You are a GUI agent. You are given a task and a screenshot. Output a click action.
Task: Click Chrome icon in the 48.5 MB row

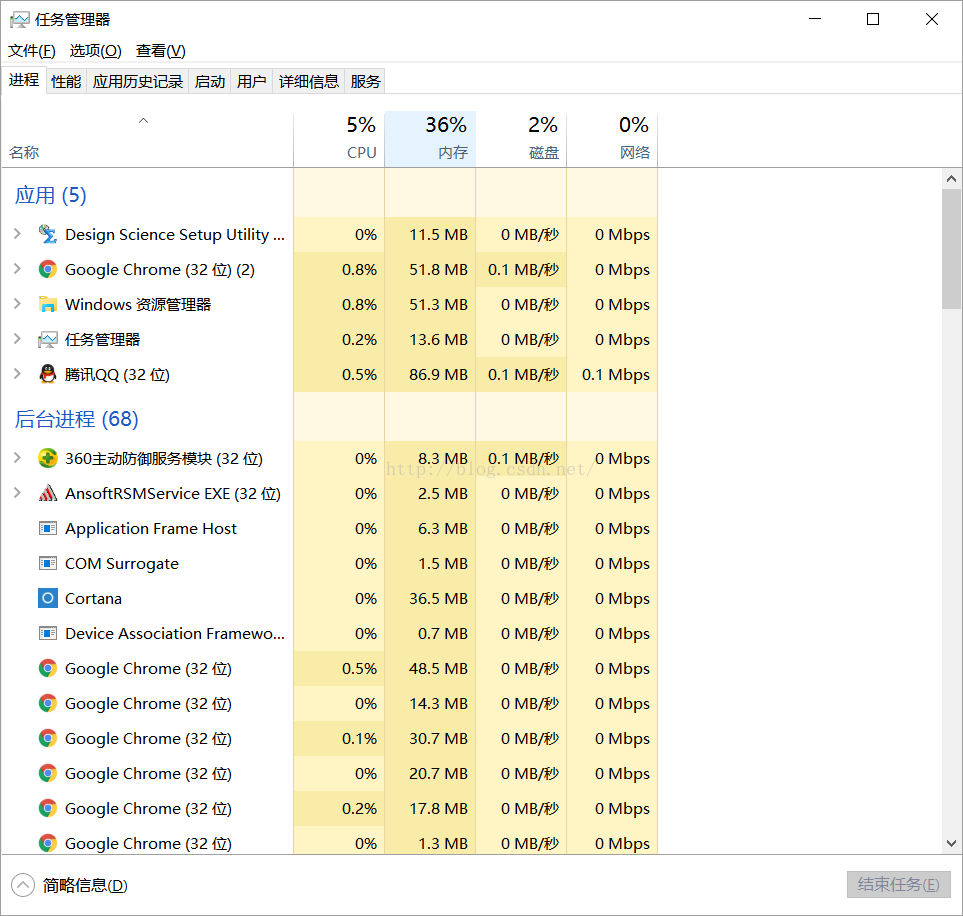point(48,668)
